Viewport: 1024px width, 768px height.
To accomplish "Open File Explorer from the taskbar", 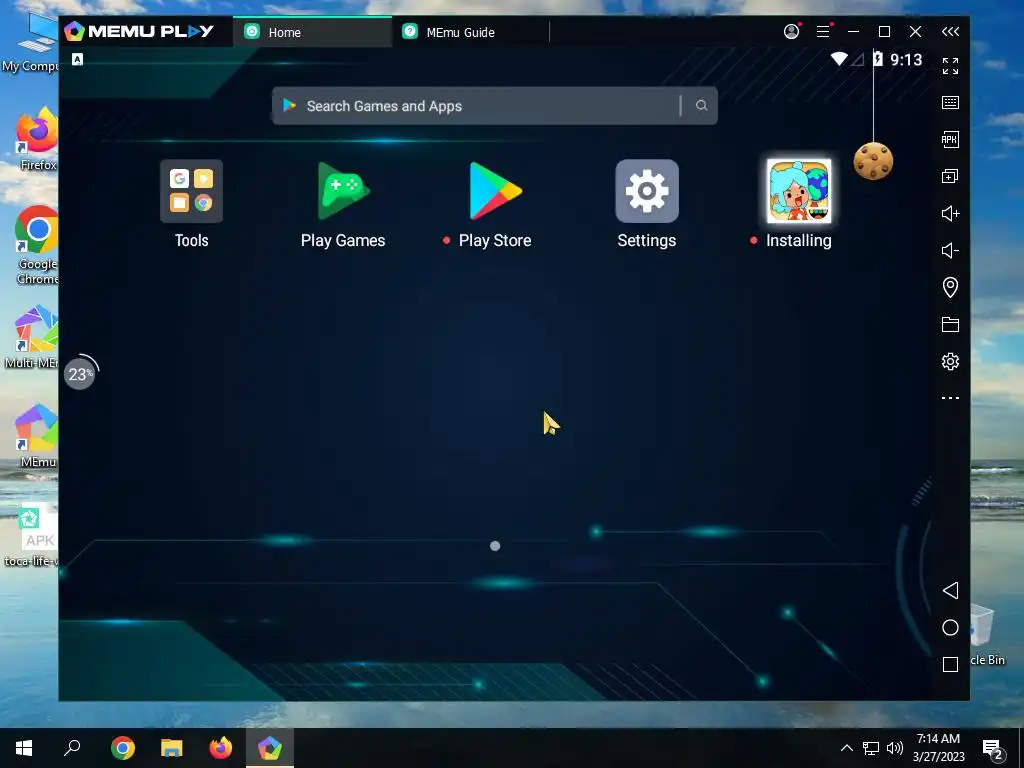I will coord(172,748).
